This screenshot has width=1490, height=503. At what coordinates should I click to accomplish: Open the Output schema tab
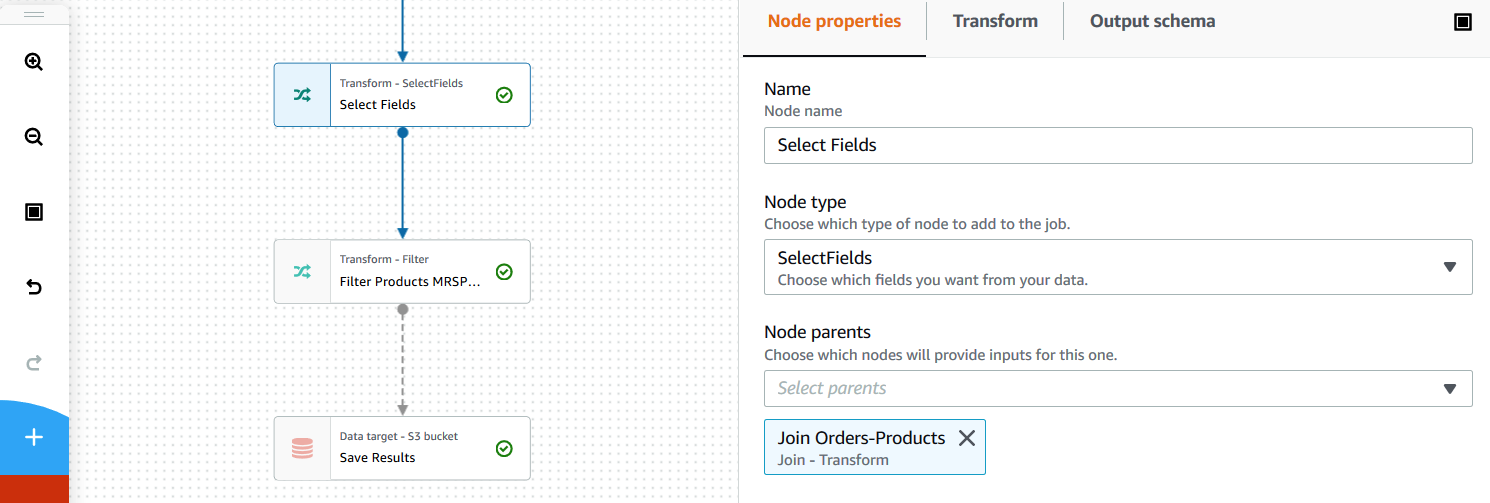pyautogui.click(x=1152, y=21)
